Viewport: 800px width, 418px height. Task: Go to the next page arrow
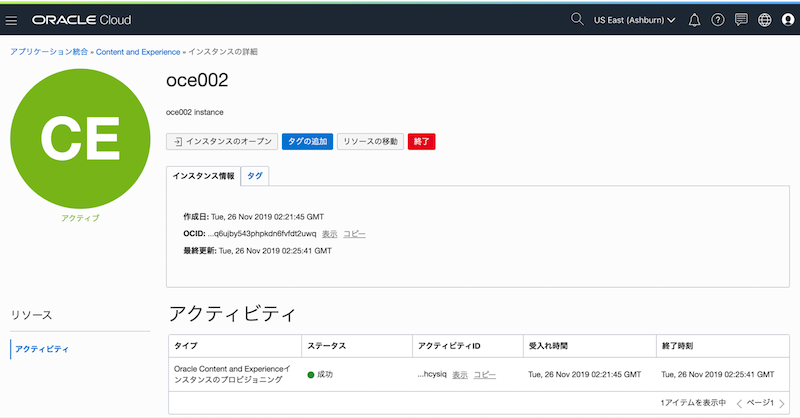(782, 403)
